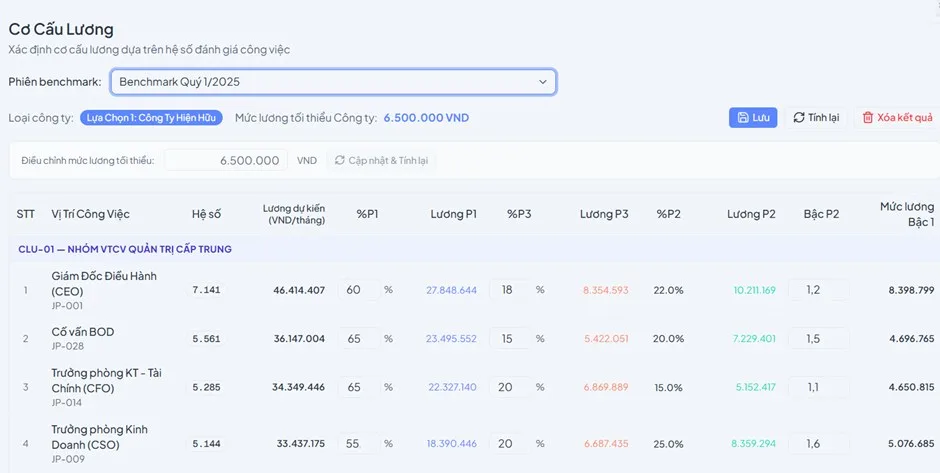Click the company minimum wage 6.500.000 VND text
The height and width of the screenshot is (473, 940).
(x=426, y=118)
